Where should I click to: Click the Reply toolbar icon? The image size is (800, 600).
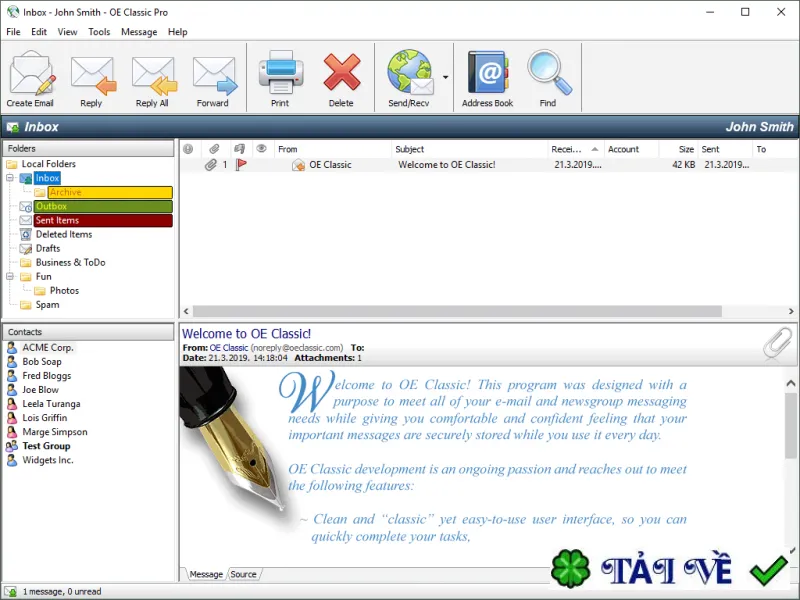click(93, 76)
